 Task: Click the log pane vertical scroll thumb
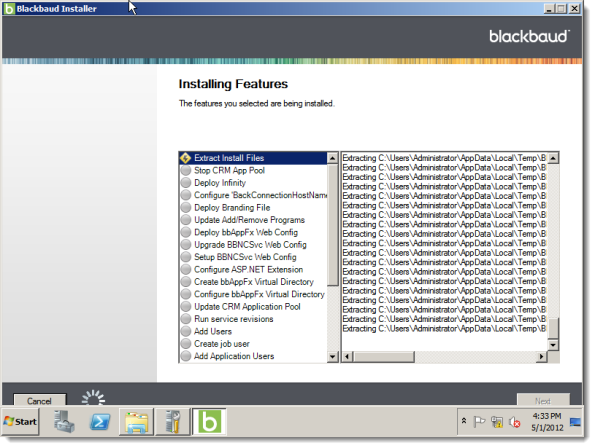click(553, 328)
